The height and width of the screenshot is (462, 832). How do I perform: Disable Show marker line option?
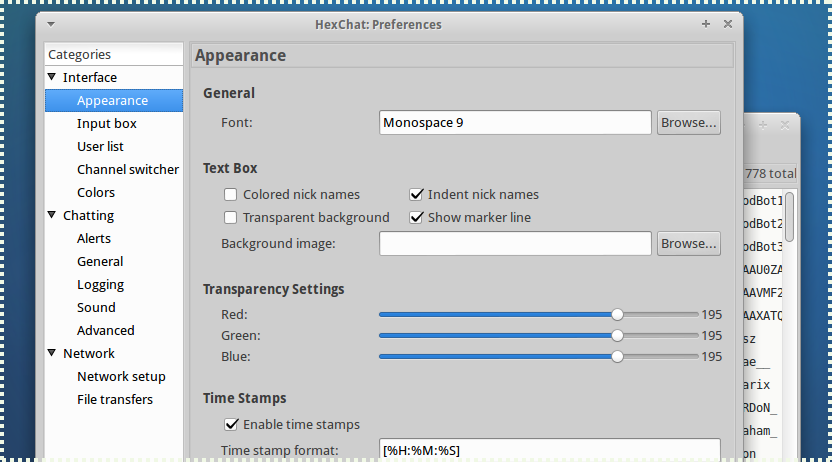click(x=416, y=217)
